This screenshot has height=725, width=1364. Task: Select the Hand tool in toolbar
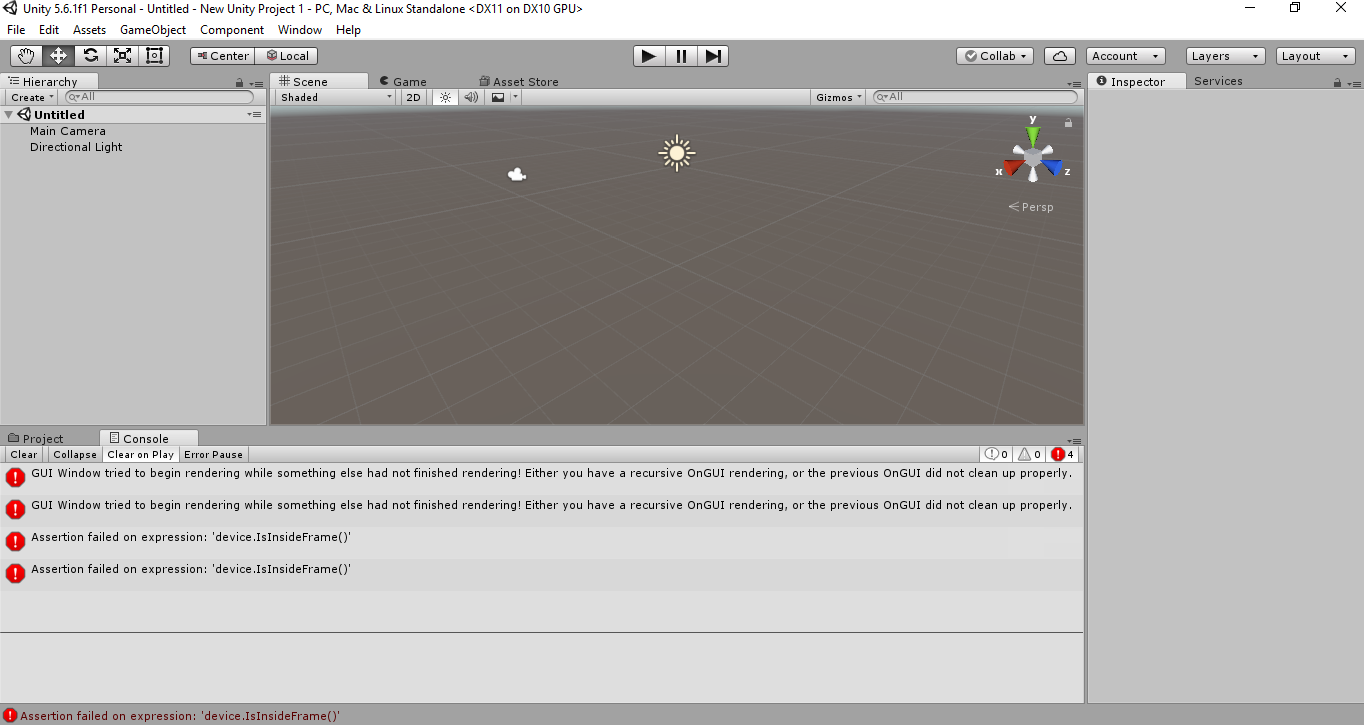click(x=26, y=55)
